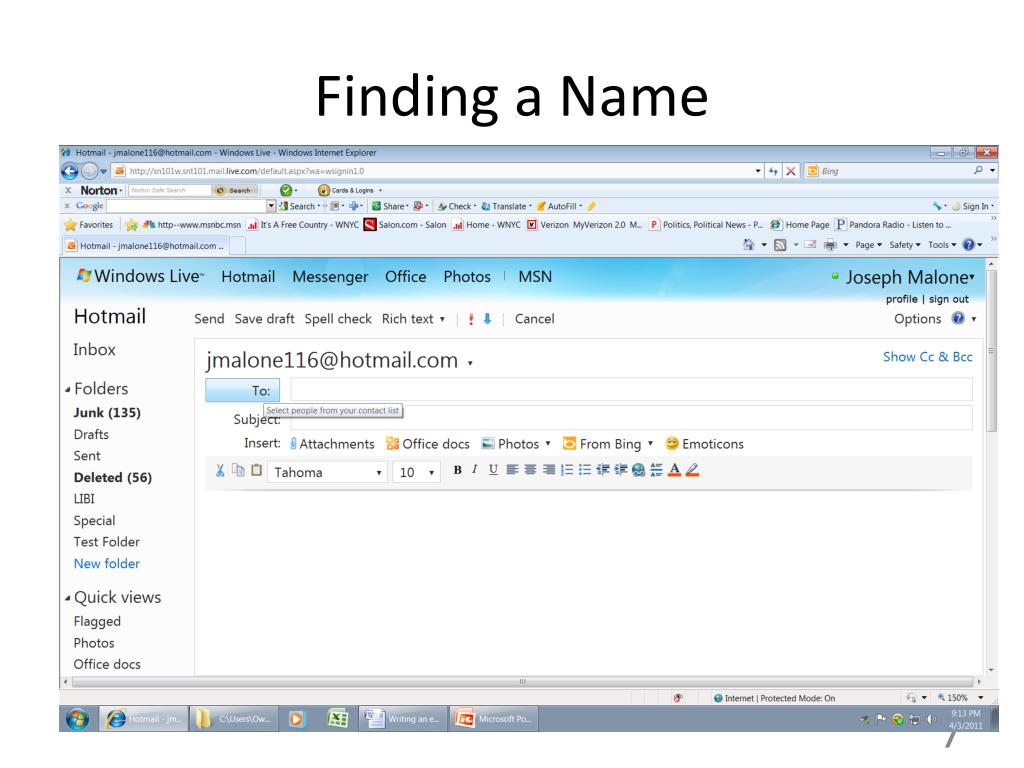This screenshot has height=768, width=1024.
Task: Open the font color picker
Action: click(x=675, y=470)
